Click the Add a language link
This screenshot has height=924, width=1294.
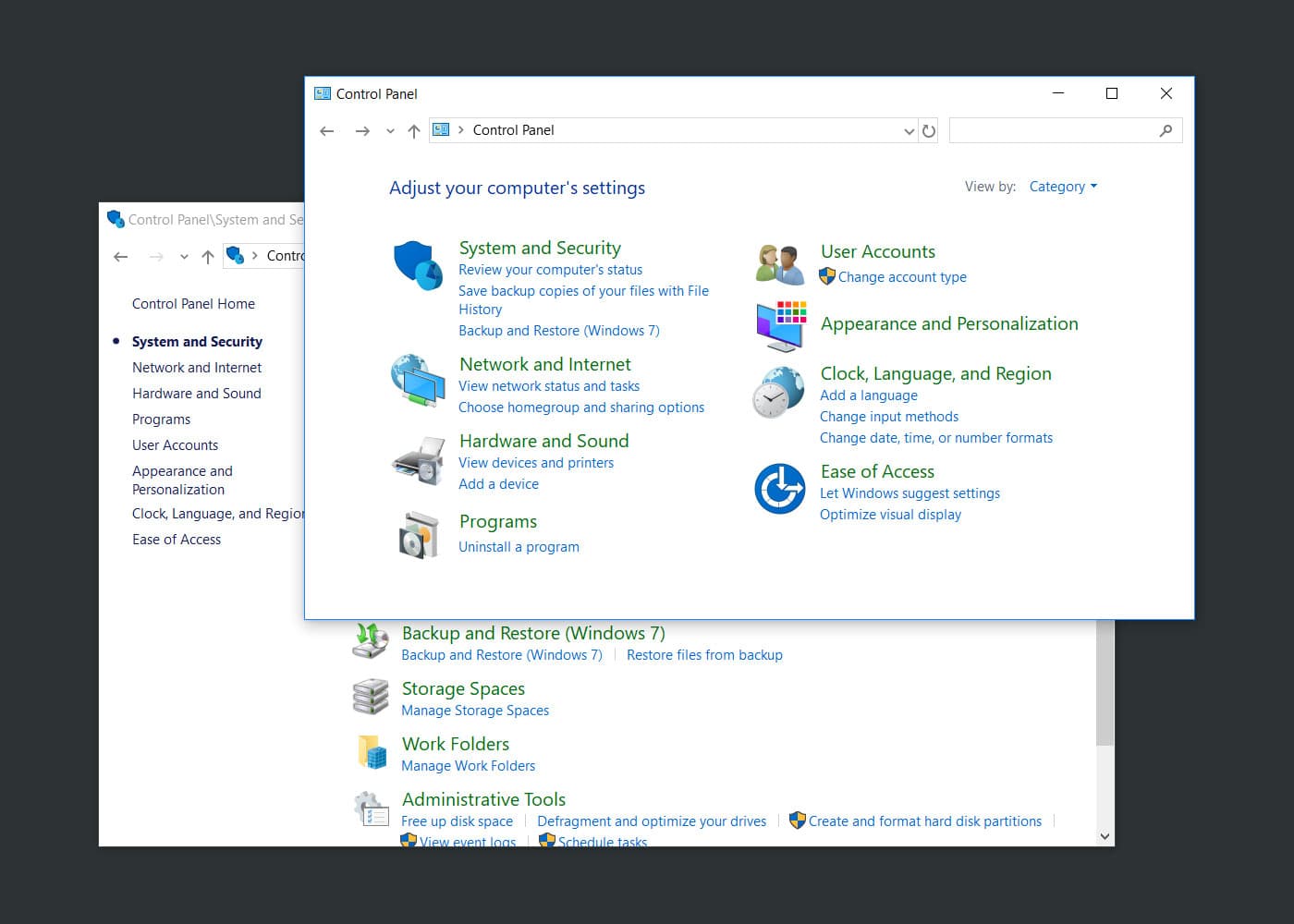869,395
